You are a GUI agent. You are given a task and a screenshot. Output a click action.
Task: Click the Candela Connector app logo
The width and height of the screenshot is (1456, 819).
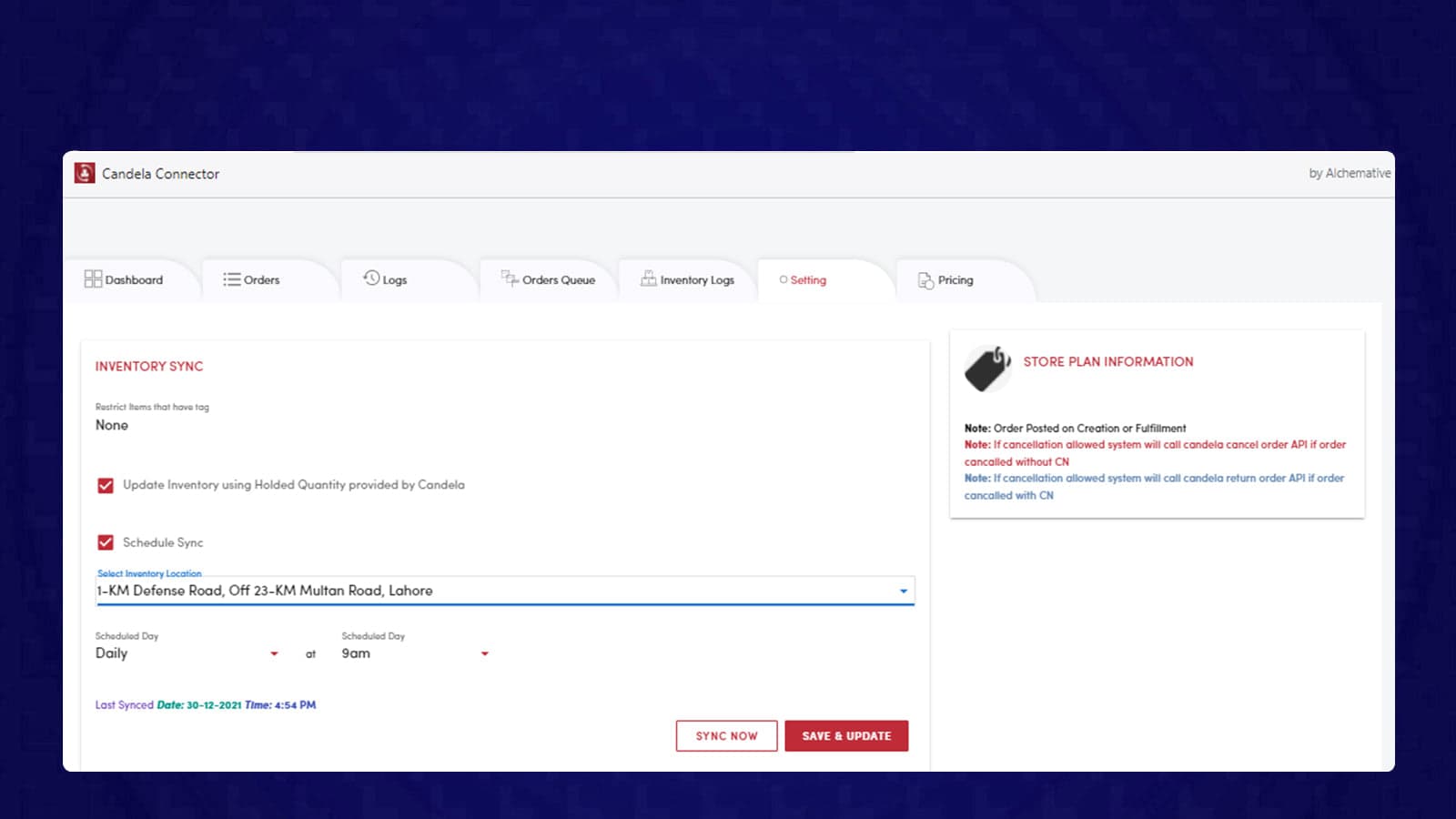(85, 173)
